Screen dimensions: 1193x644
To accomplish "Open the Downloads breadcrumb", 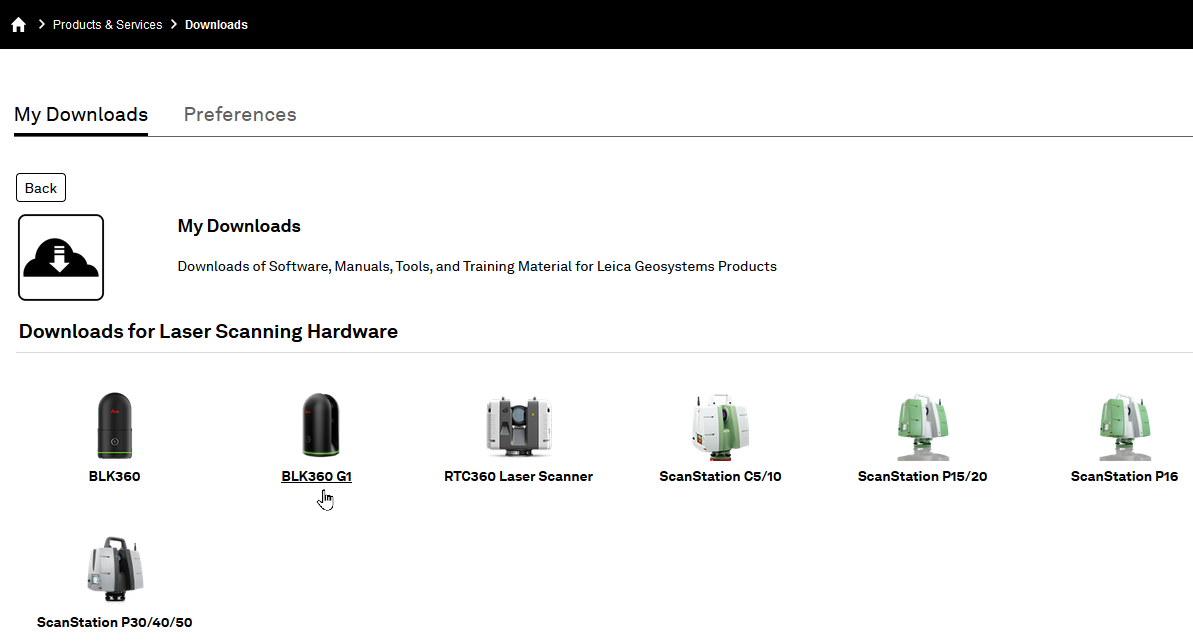I will pos(216,24).
